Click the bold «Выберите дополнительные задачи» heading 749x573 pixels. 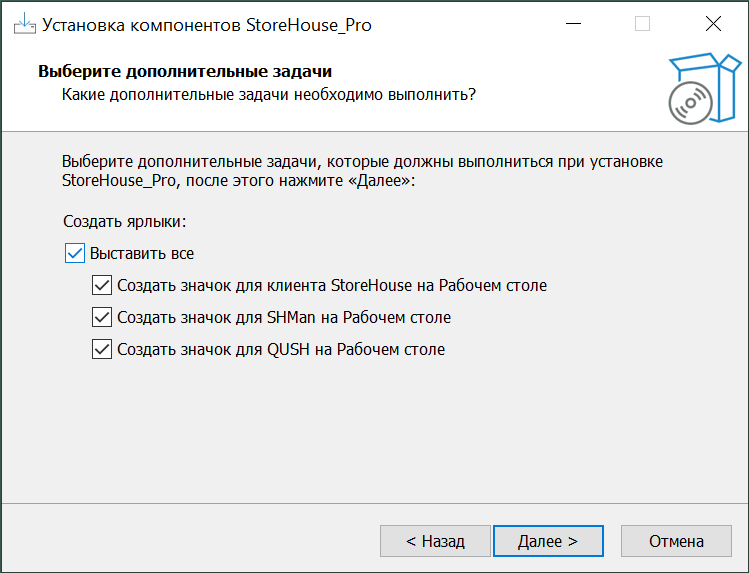pyautogui.click(x=184, y=71)
